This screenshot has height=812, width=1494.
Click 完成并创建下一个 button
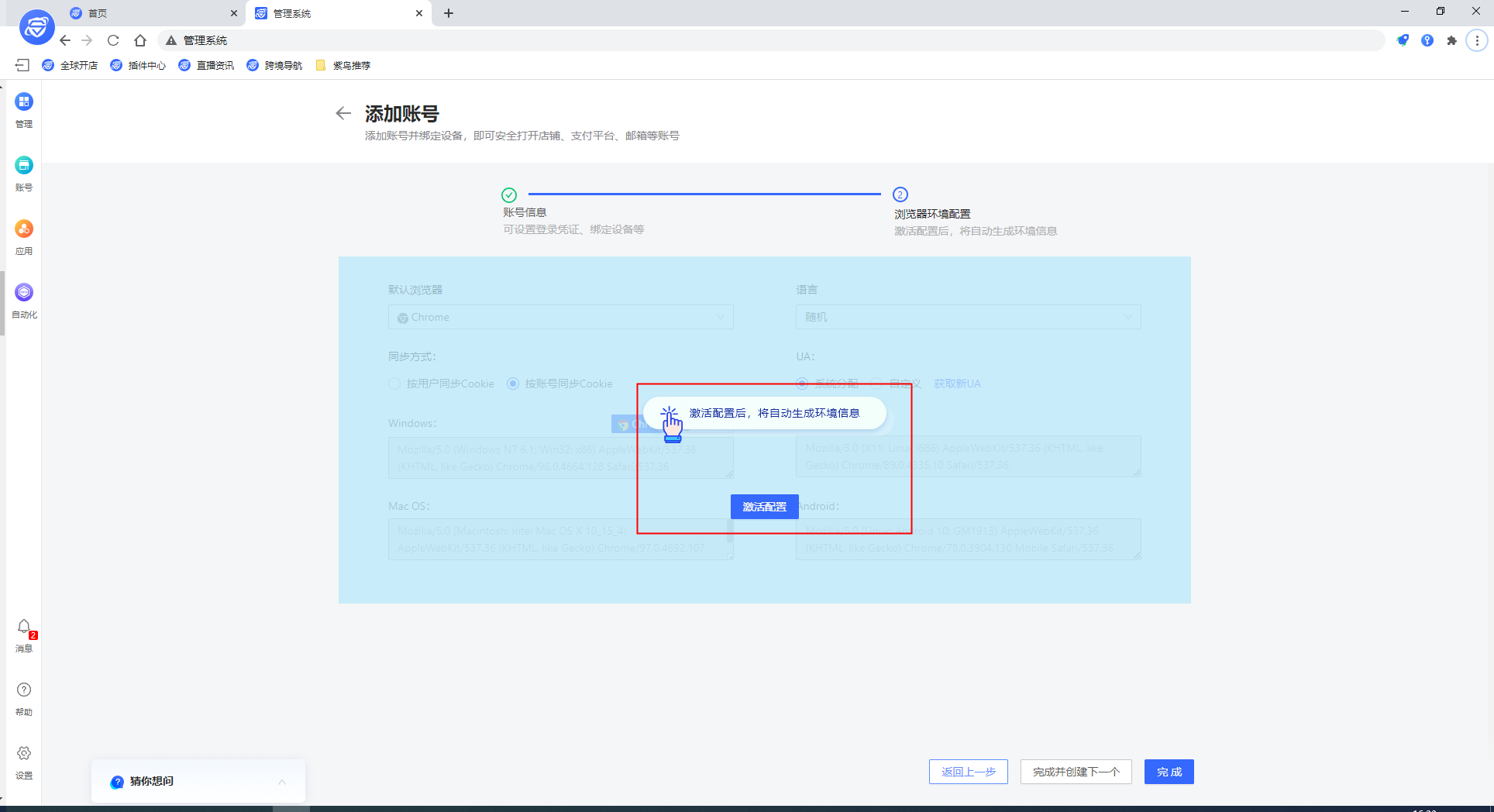coord(1076,772)
